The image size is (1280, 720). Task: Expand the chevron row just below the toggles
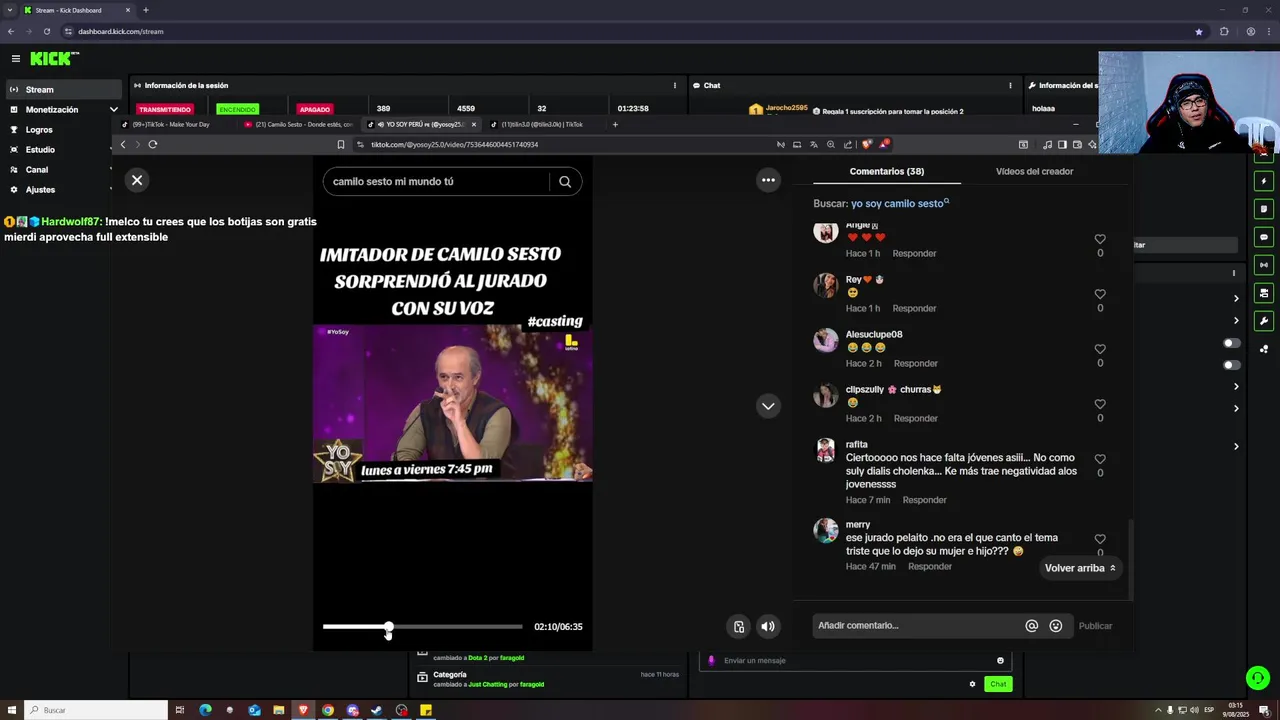[1236, 386]
